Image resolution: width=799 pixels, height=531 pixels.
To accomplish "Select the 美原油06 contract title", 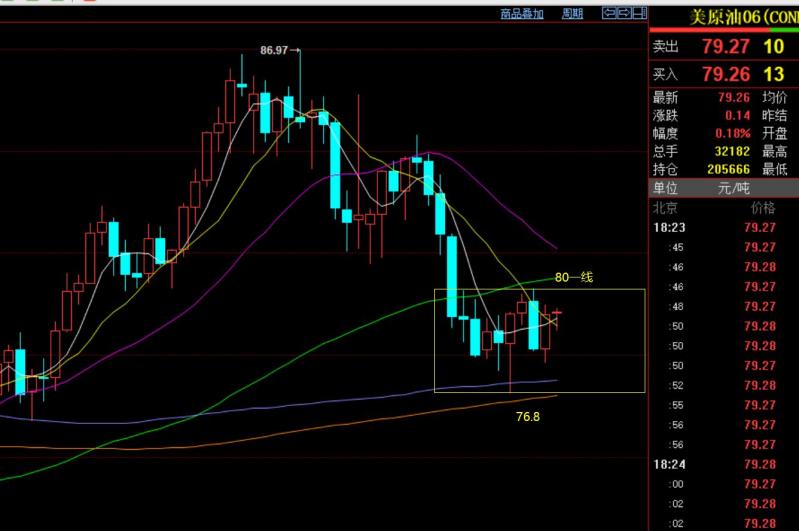I will pos(743,17).
